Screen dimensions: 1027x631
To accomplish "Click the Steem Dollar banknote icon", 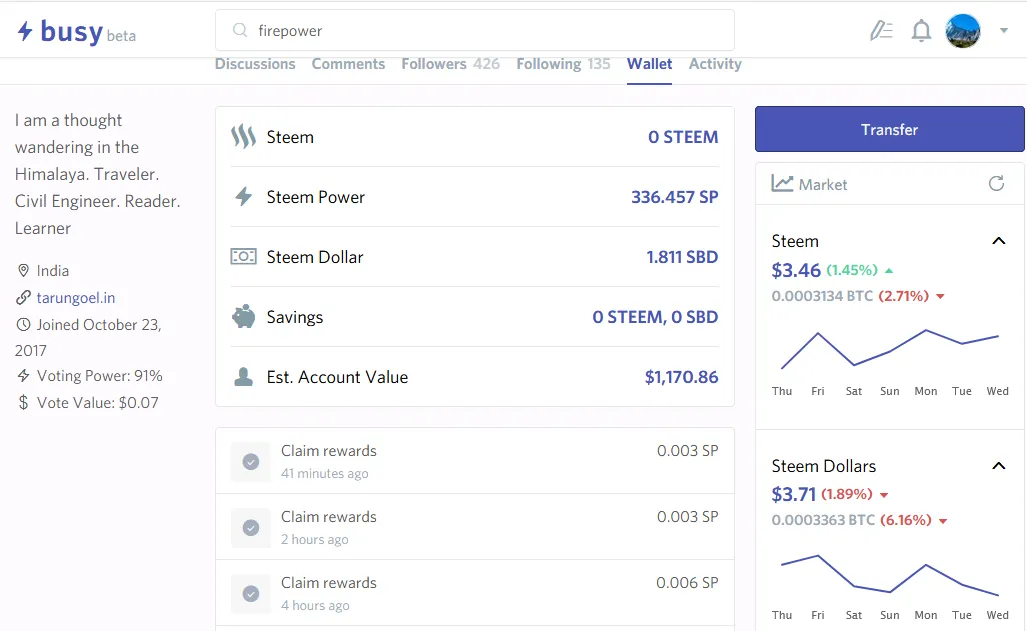I will pos(243,256).
